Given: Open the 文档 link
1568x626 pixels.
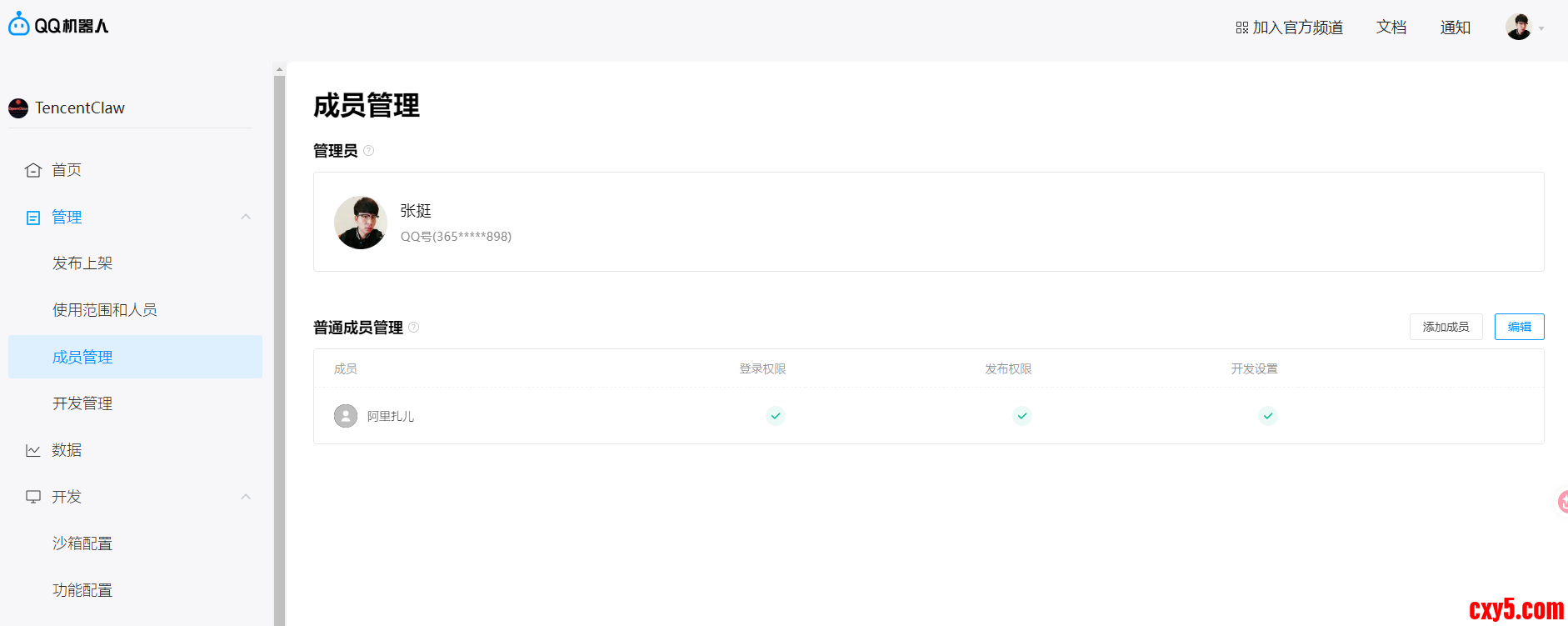Looking at the screenshot, I should (x=1391, y=28).
